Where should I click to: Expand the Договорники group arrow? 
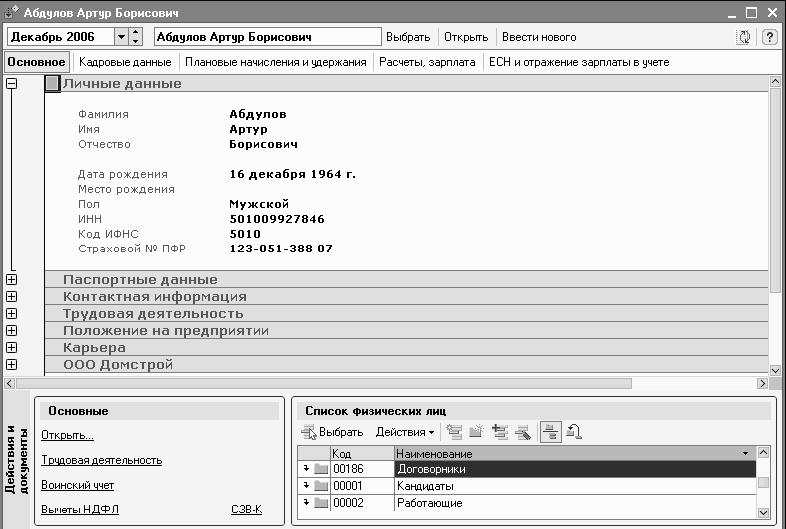(x=306, y=468)
